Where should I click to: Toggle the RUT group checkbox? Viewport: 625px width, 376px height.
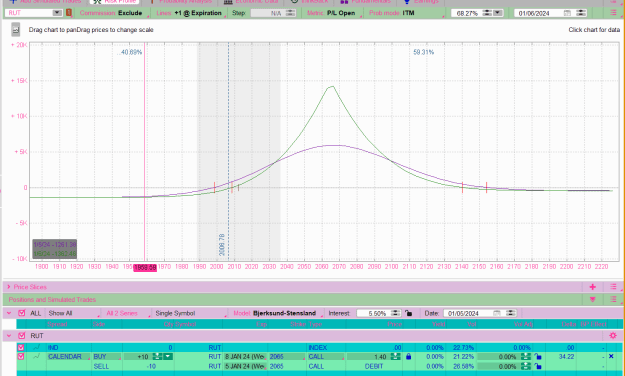coord(22,335)
